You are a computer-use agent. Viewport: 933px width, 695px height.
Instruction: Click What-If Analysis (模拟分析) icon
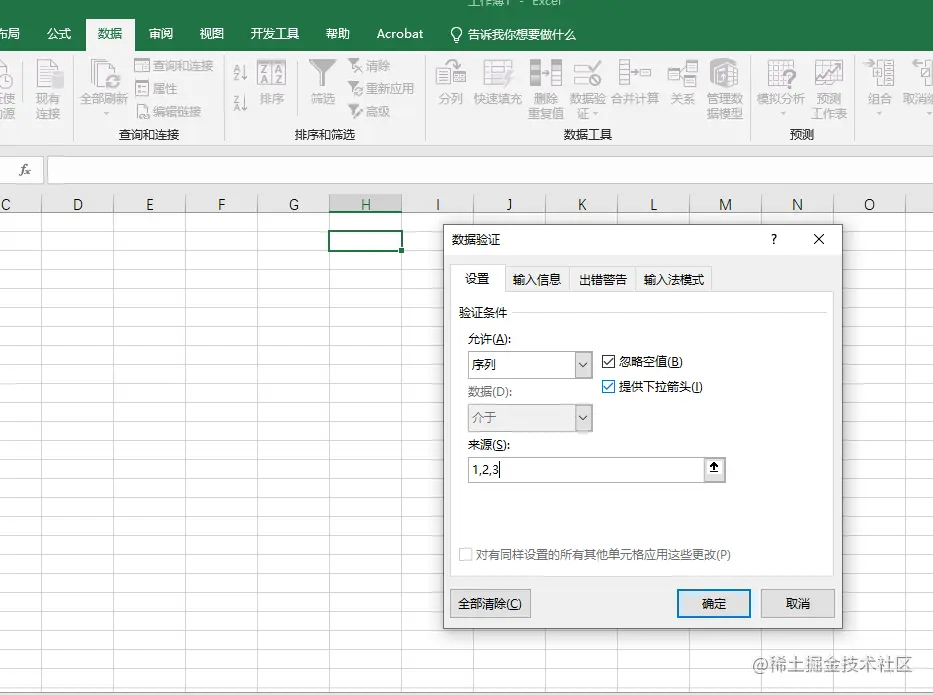click(x=781, y=83)
